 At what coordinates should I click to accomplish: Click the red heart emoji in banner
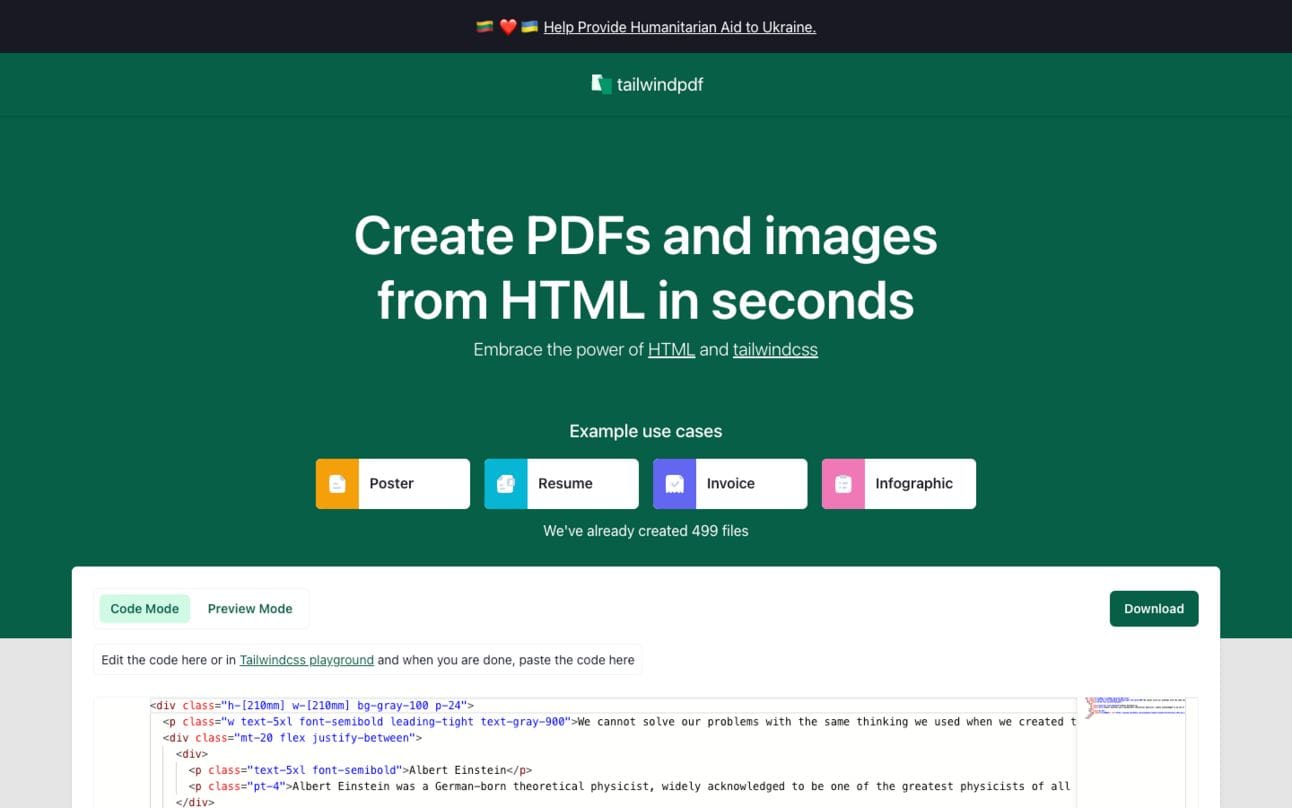[x=508, y=27]
